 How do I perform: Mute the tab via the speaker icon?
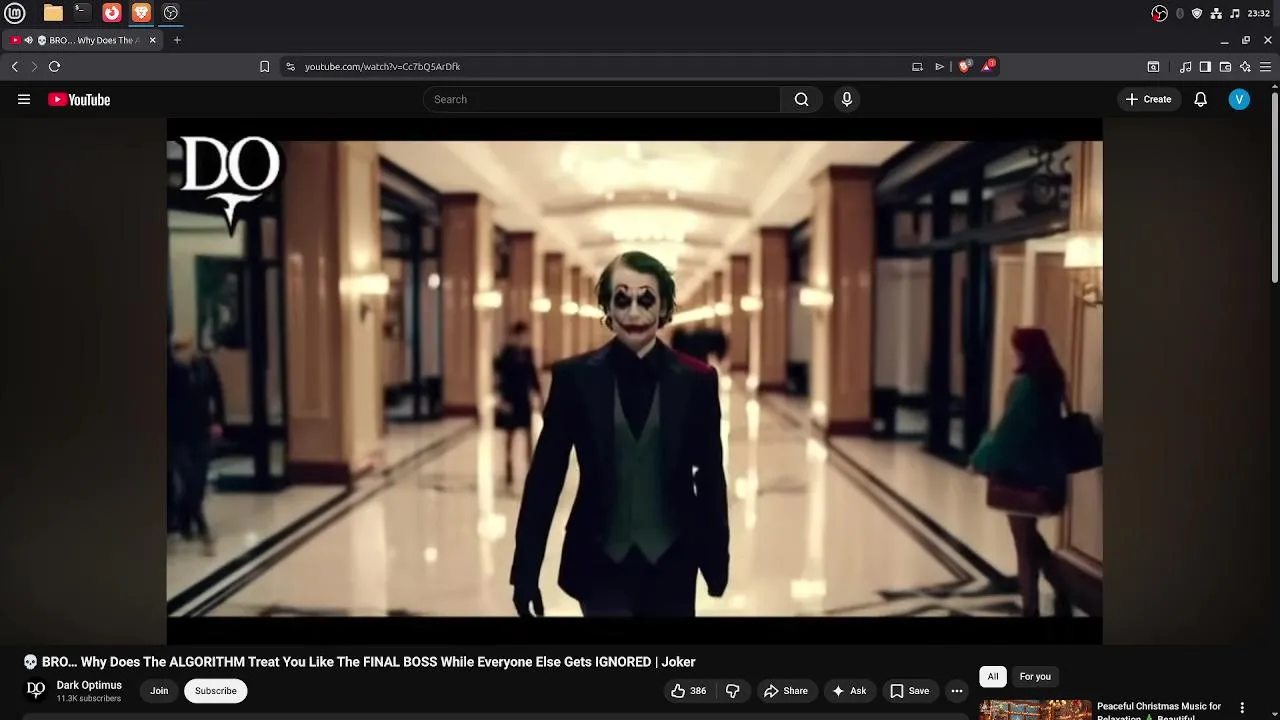pos(29,40)
